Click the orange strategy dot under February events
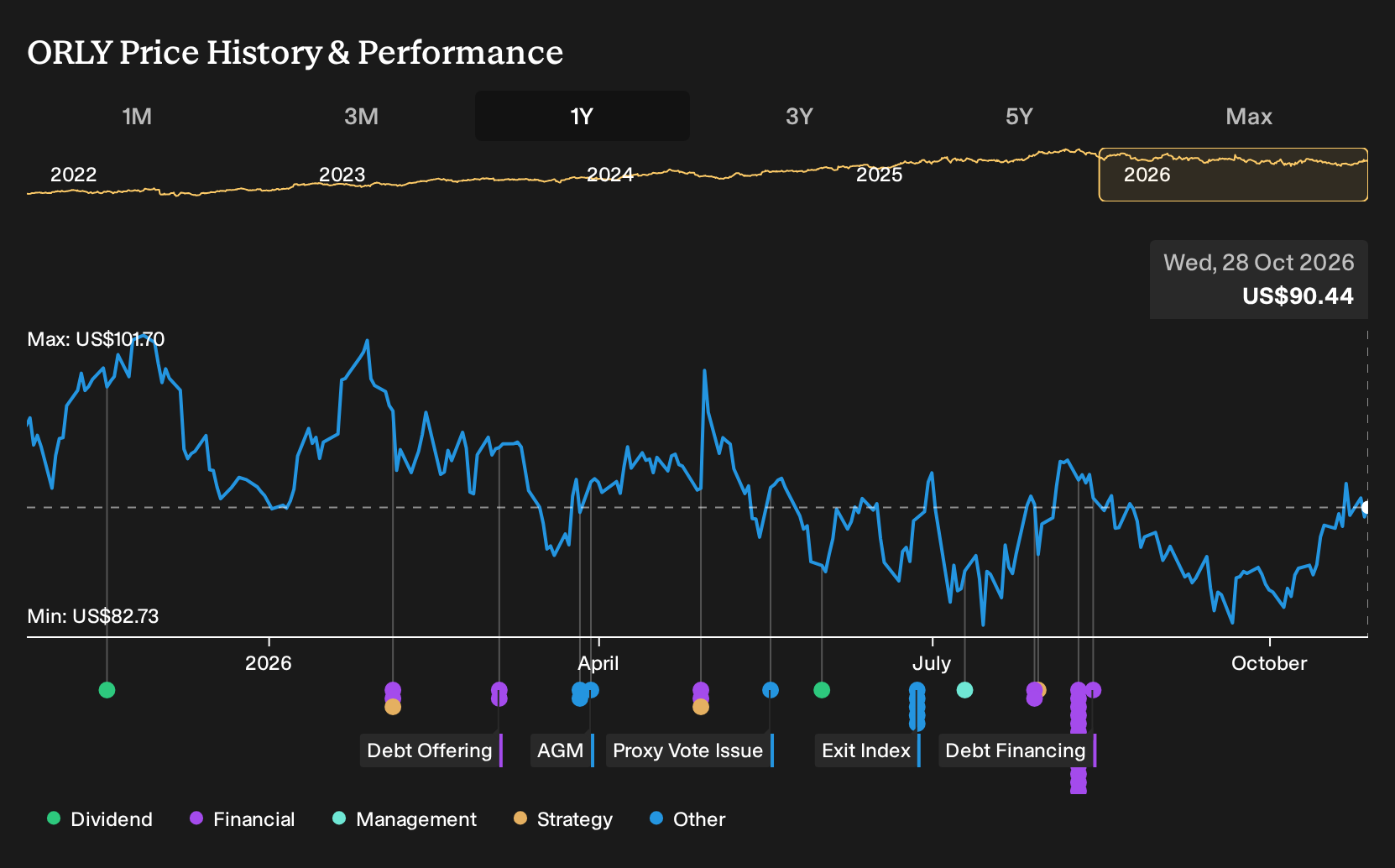Viewport: 1395px width, 868px height. coord(393,707)
